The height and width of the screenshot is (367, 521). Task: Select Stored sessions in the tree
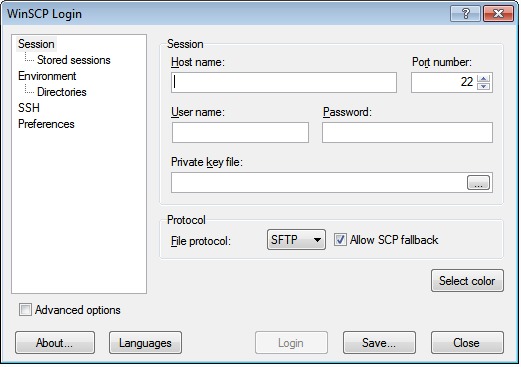point(74,60)
